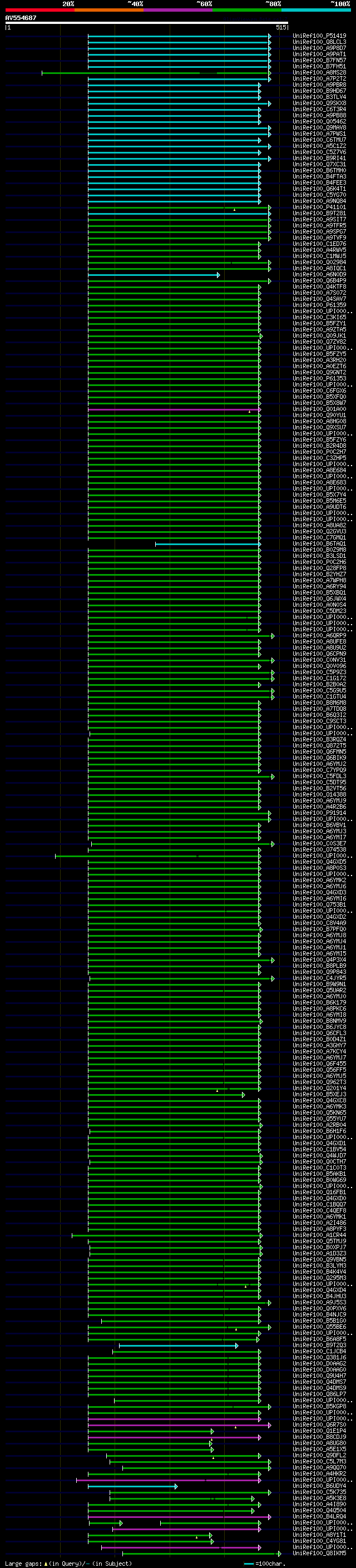Select the UniRef100_A5C1Z2 label
This screenshot has height=1568, width=356.
point(319,146)
